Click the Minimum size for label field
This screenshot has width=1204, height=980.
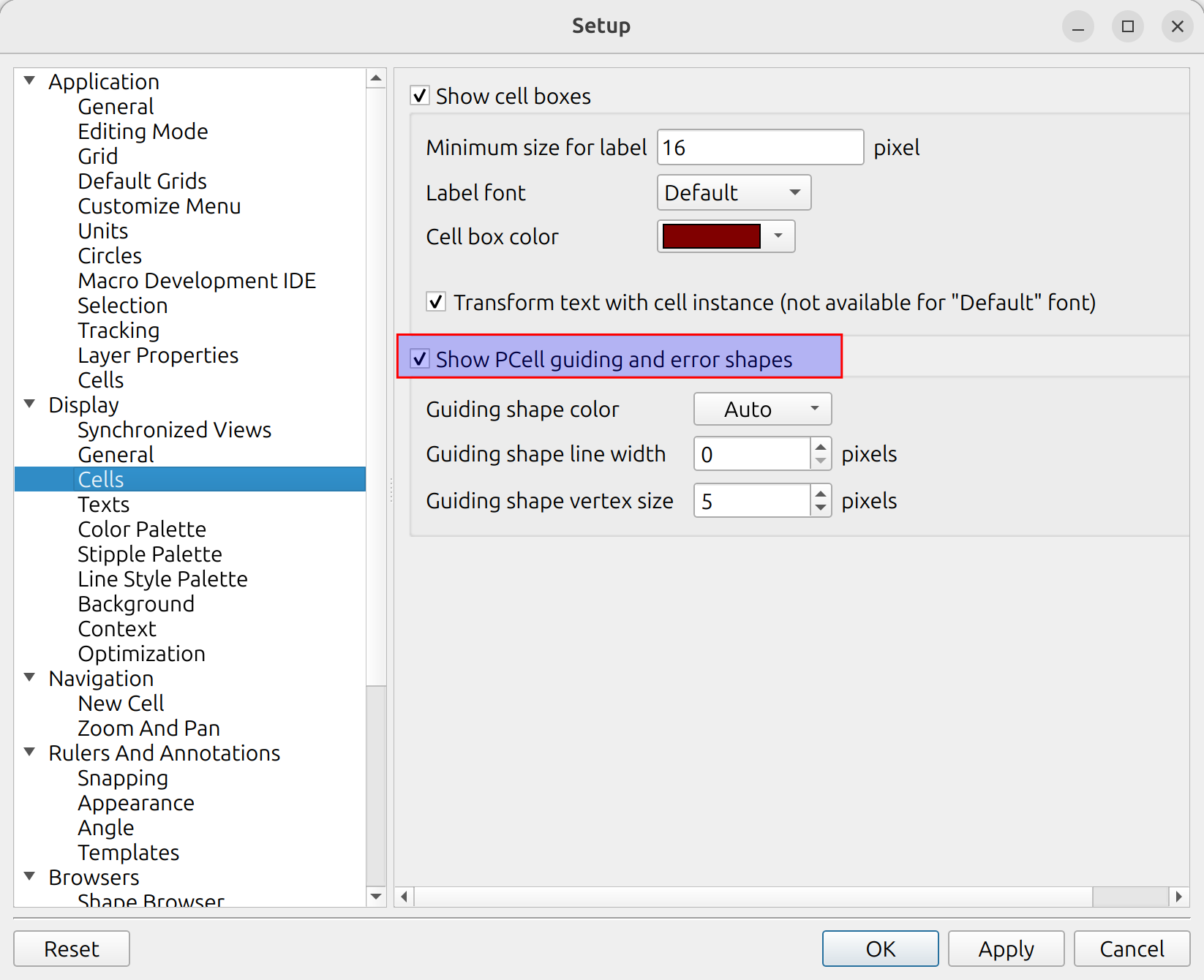[760, 148]
